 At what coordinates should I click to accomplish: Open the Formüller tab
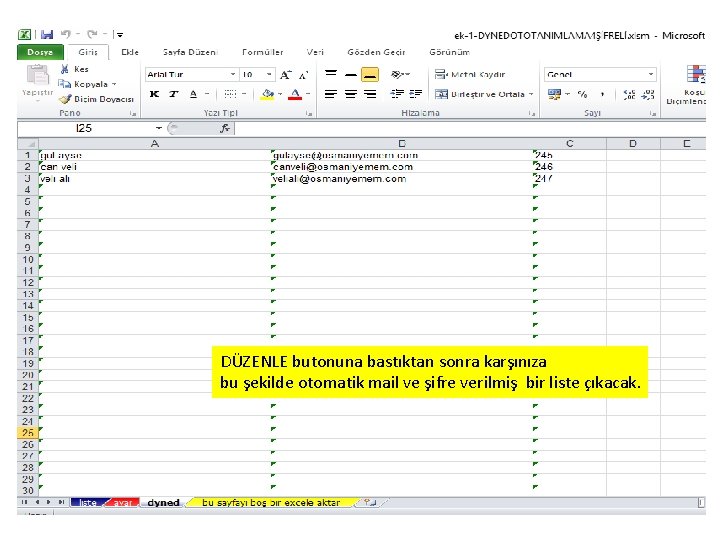pos(263,52)
